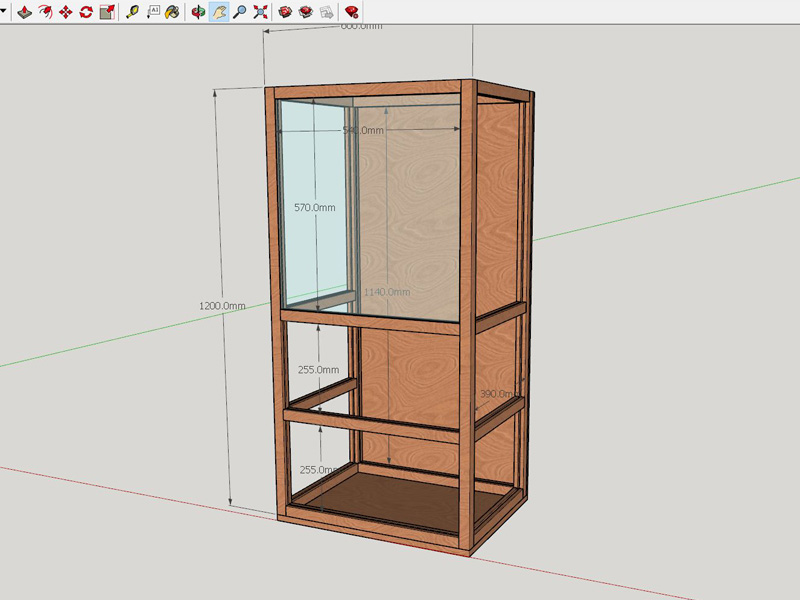Select the Rotate tool
This screenshot has height=600, width=800.
point(86,12)
